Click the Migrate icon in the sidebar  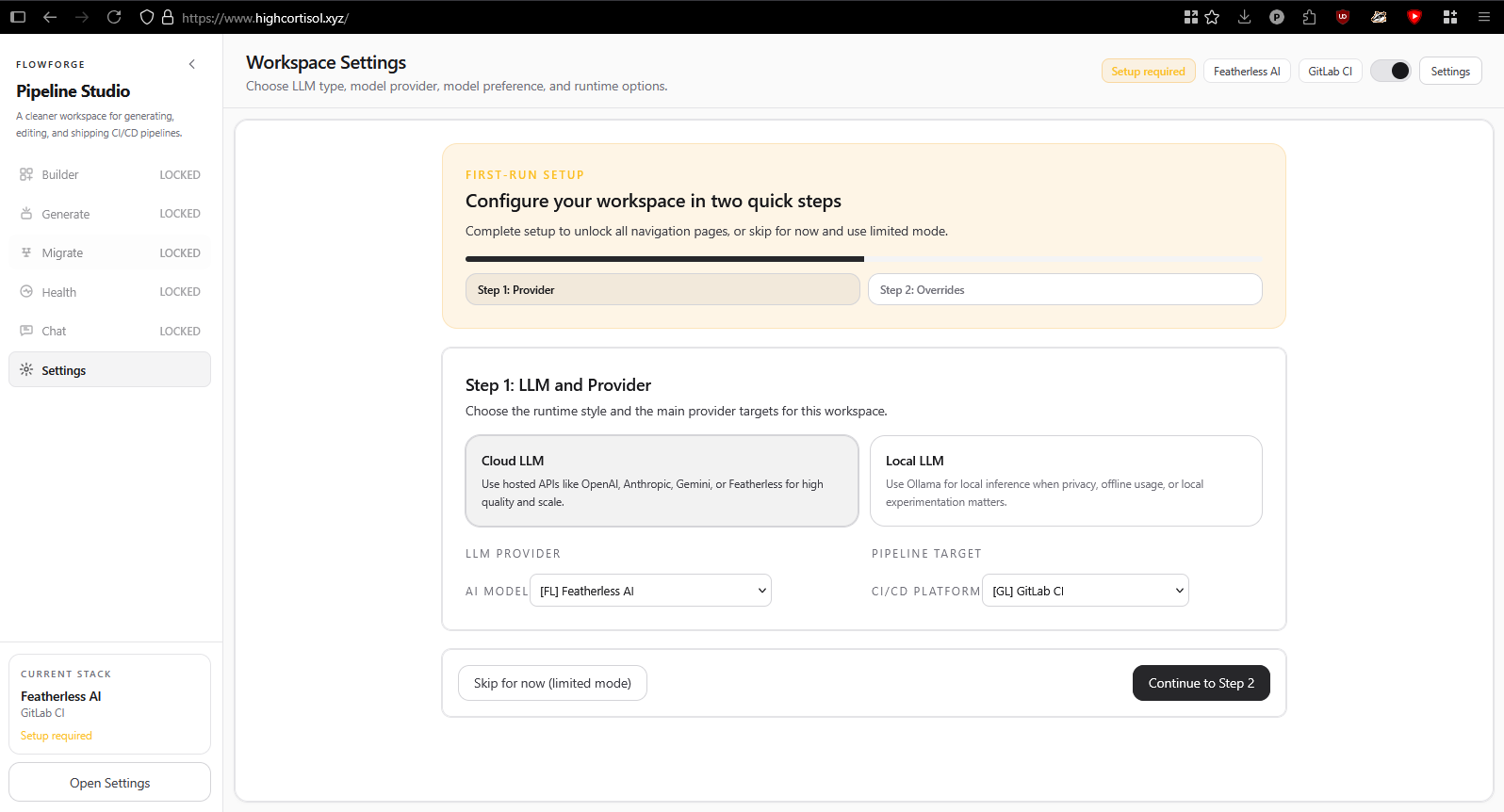(26, 252)
